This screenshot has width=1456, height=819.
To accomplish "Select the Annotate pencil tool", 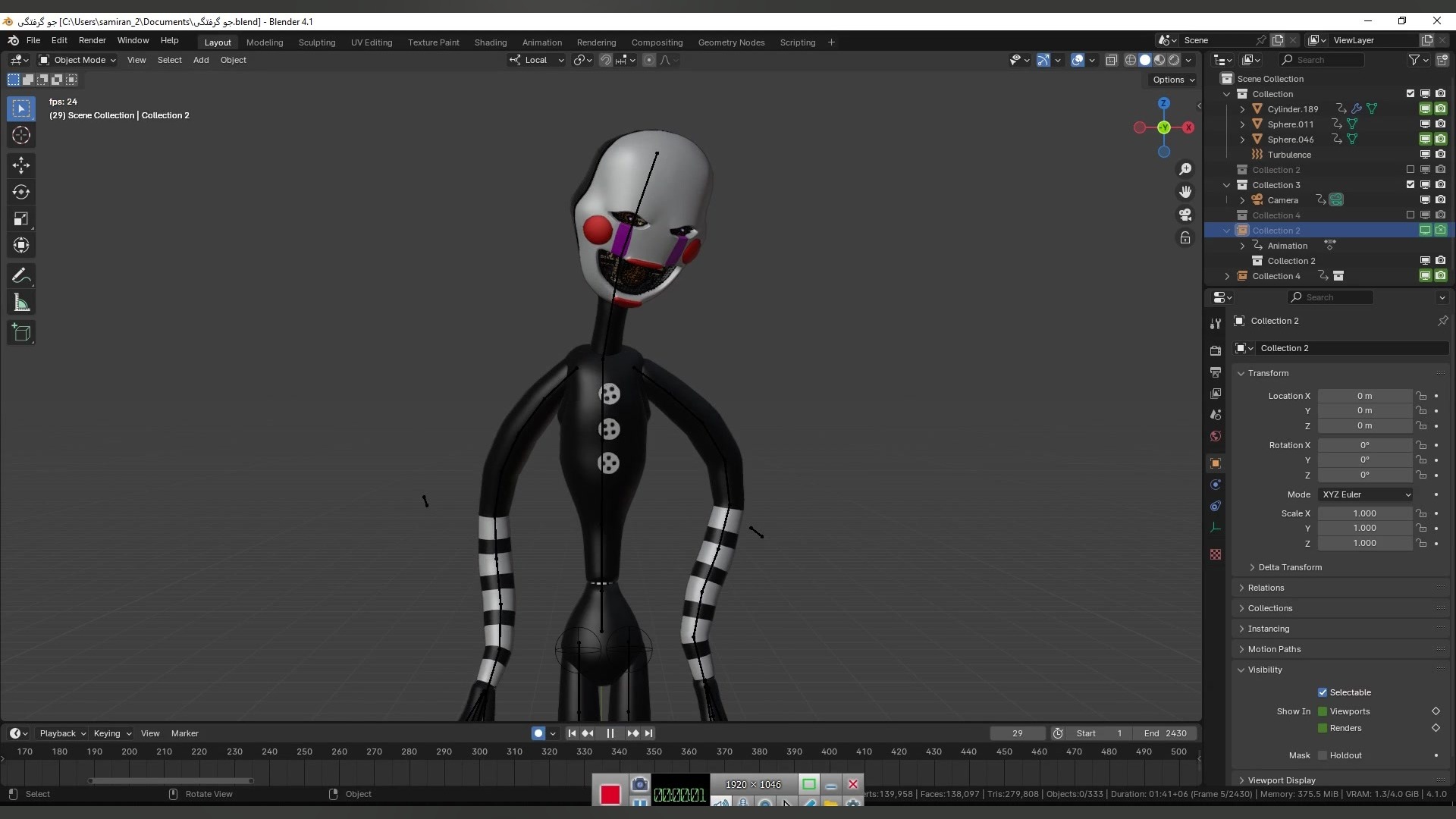I will pos(21,276).
